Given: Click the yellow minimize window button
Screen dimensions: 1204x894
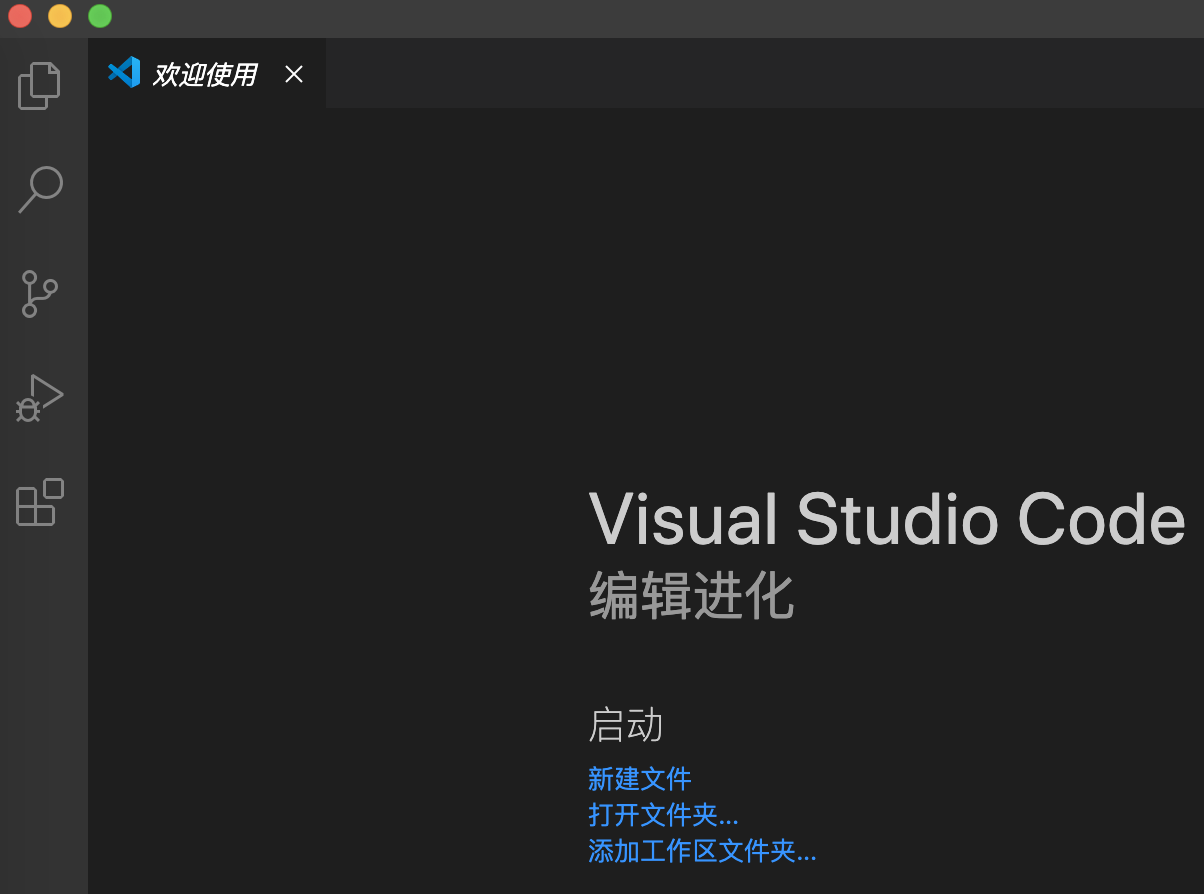Looking at the screenshot, I should [60, 16].
